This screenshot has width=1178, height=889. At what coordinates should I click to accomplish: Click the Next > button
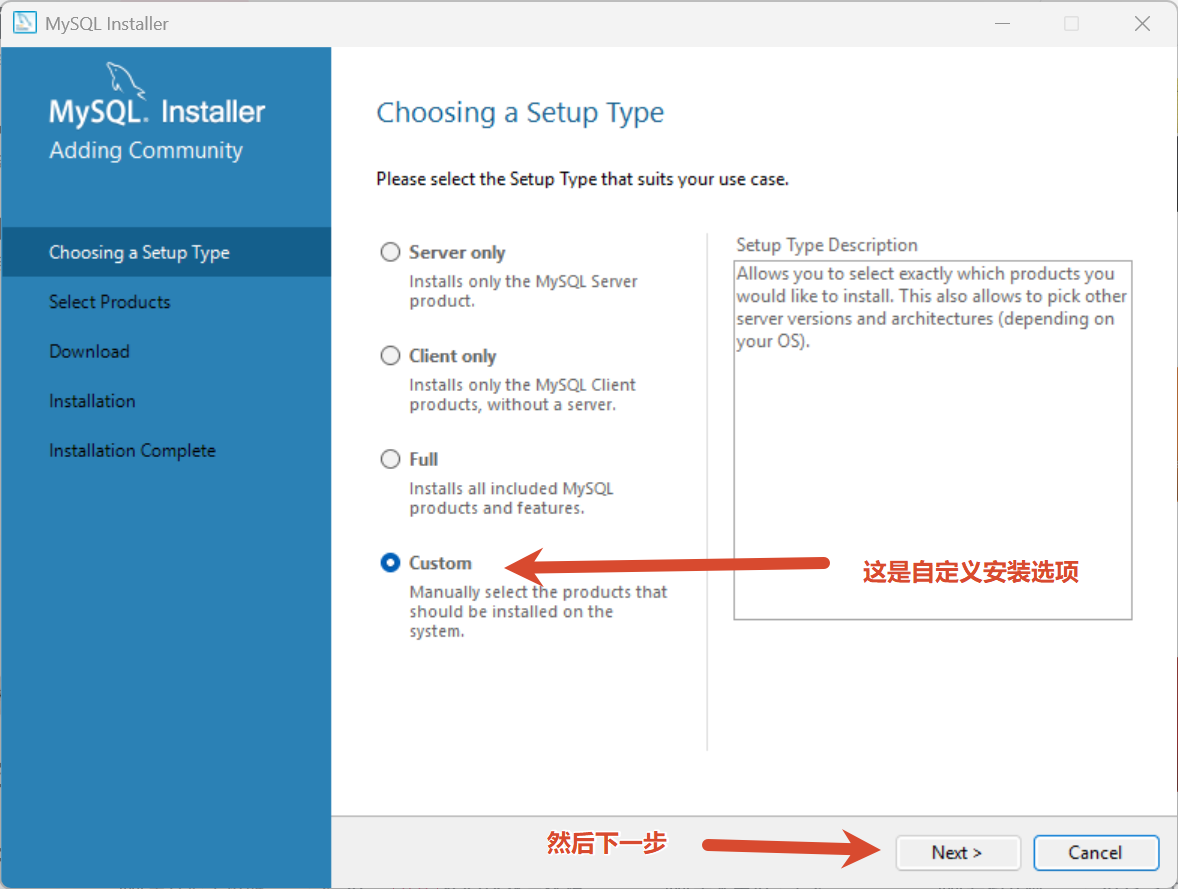point(957,853)
